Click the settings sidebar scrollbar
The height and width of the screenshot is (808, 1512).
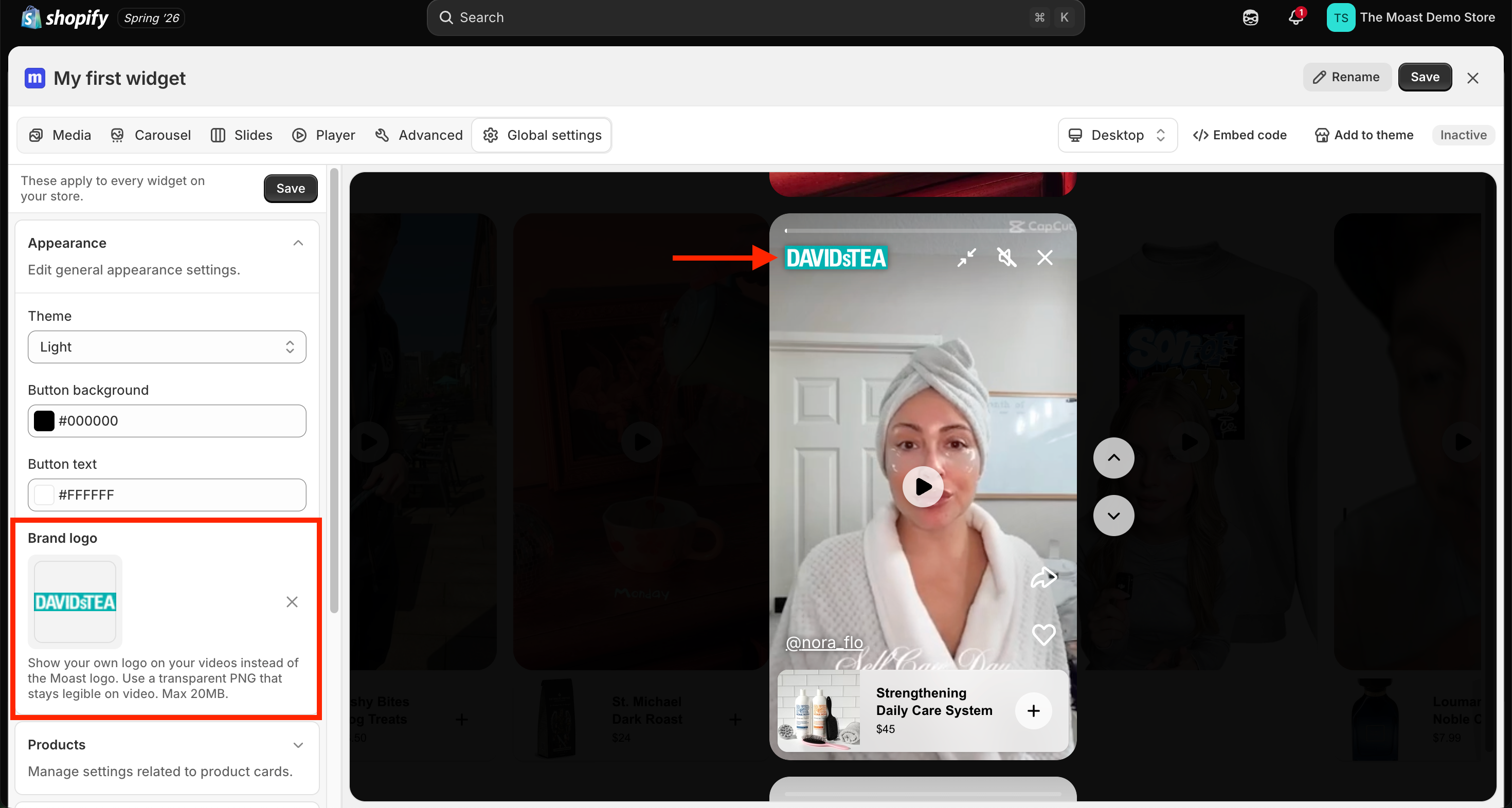334,390
